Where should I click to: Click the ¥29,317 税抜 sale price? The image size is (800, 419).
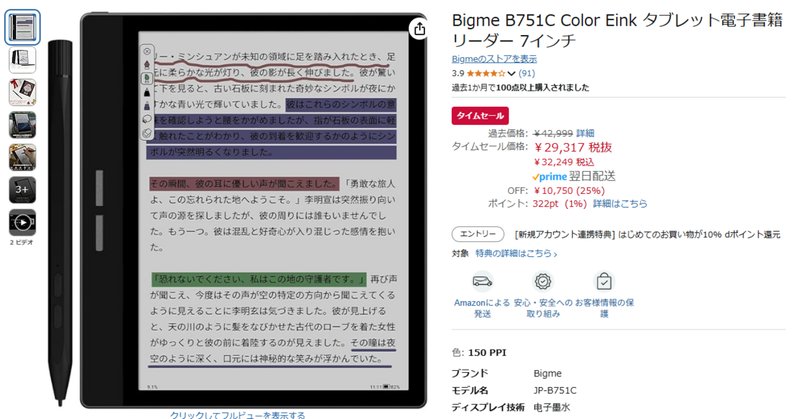[573, 147]
